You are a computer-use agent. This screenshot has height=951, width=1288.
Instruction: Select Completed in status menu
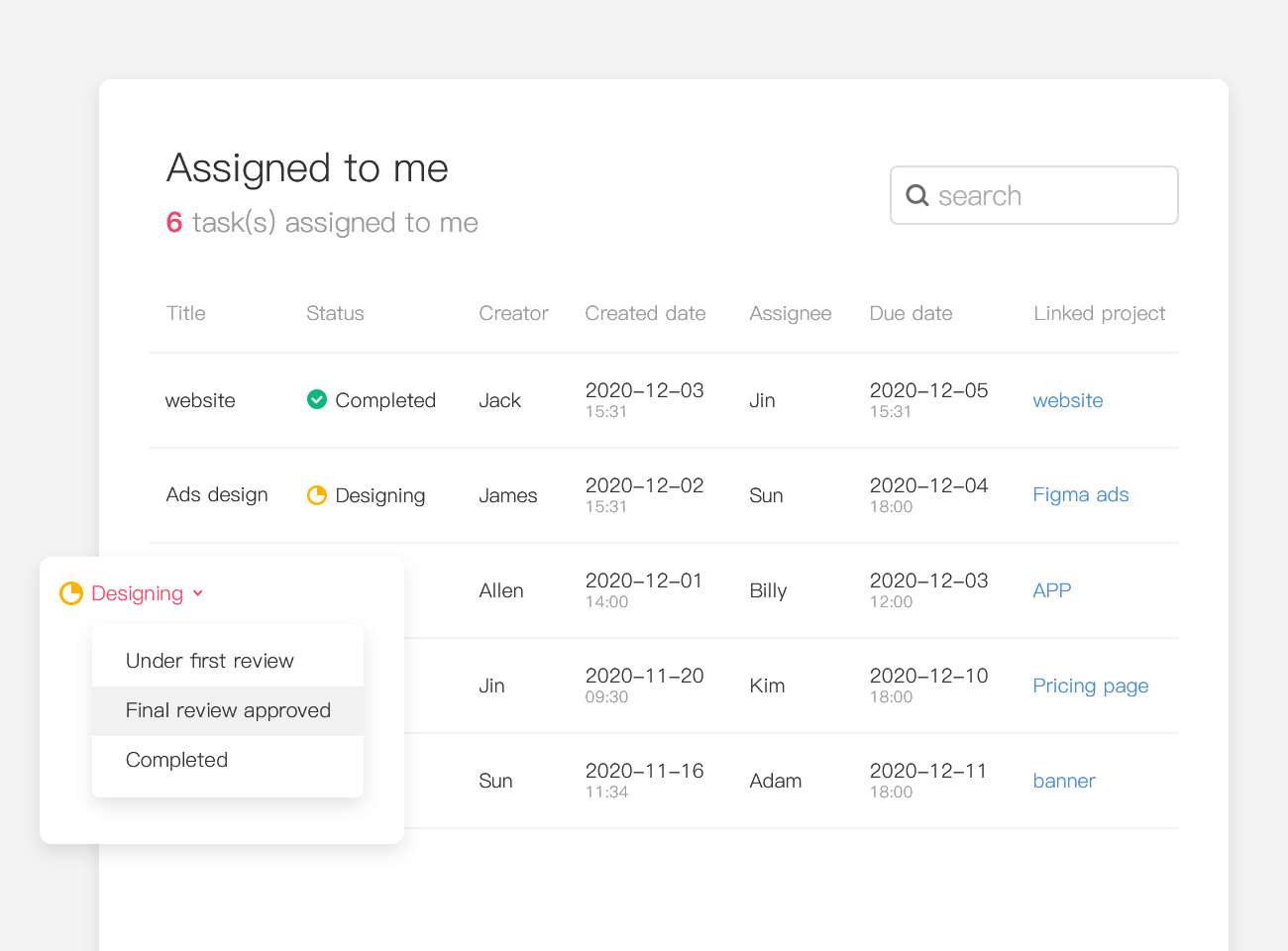pos(177,760)
